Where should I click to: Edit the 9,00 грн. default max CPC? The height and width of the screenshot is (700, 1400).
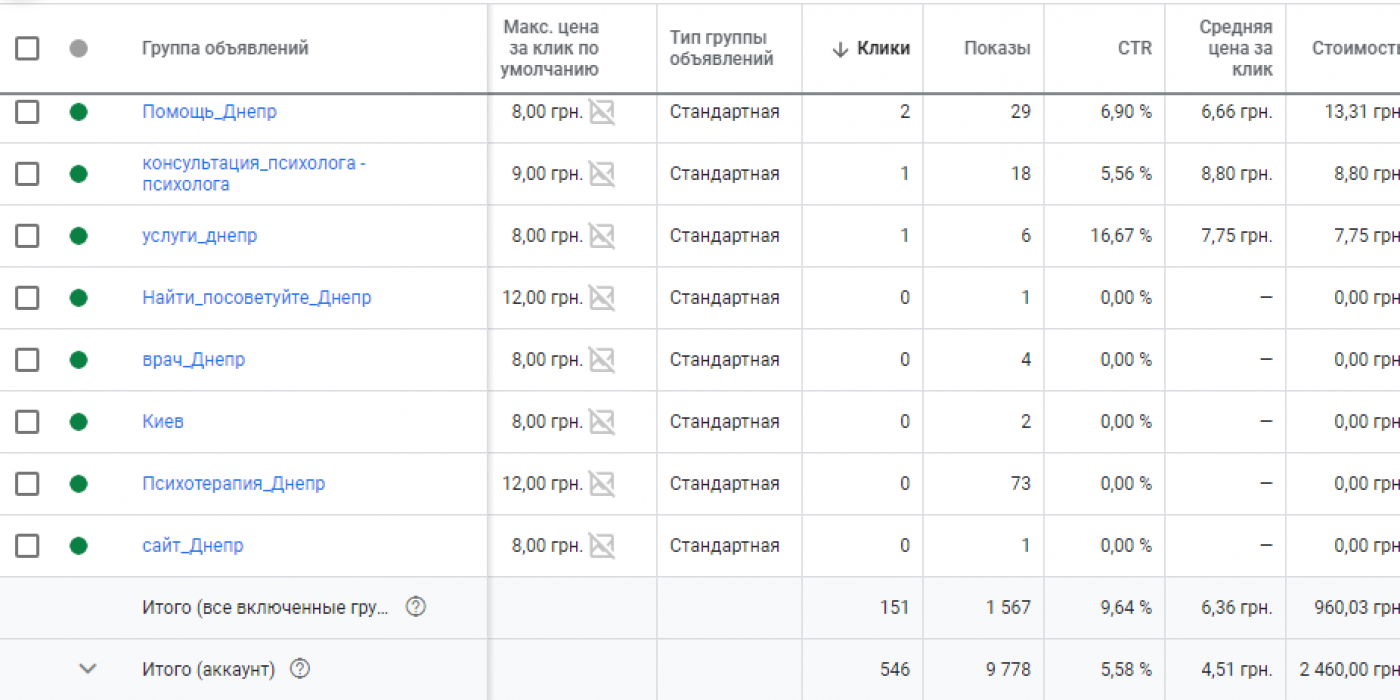pos(547,174)
